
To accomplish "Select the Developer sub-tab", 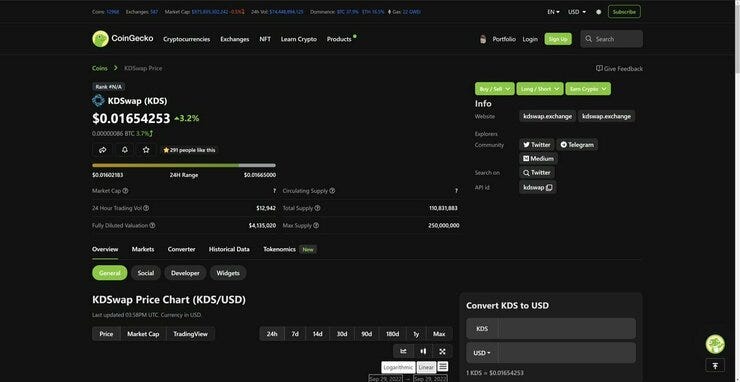I will pyautogui.click(x=185, y=273).
